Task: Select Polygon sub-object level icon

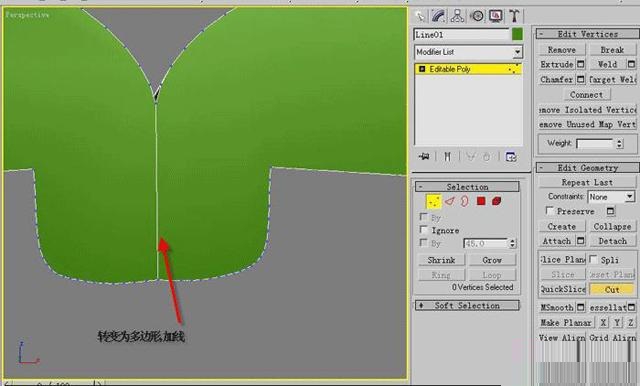Action: point(481,201)
